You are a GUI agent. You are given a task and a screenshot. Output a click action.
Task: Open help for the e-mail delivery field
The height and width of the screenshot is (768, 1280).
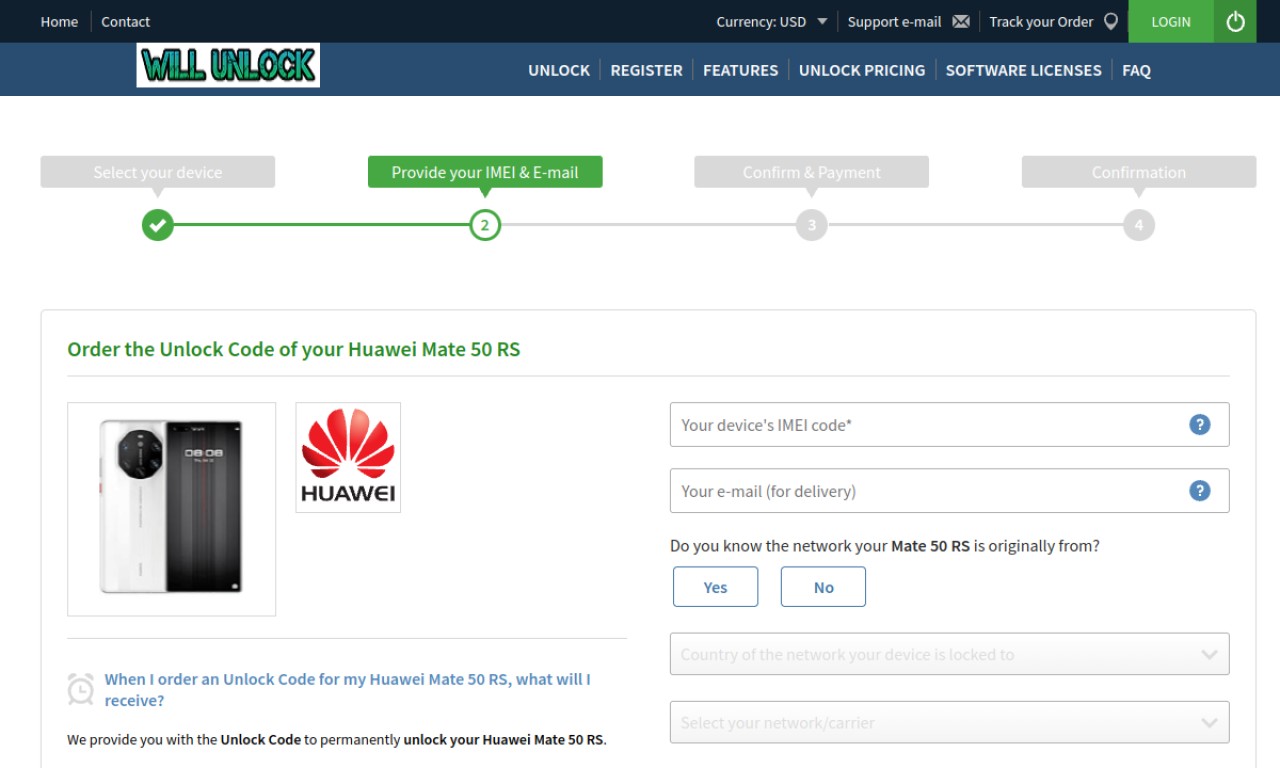click(1199, 490)
